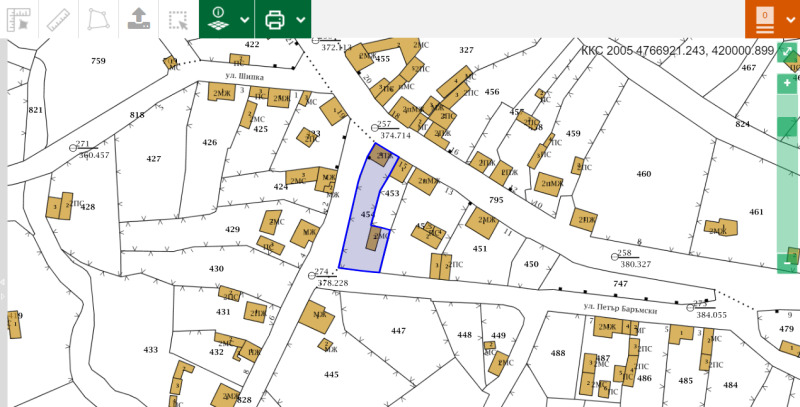800x407 pixels.
Task: Toggle full extent map view button
Action: [x=787, y=54]
